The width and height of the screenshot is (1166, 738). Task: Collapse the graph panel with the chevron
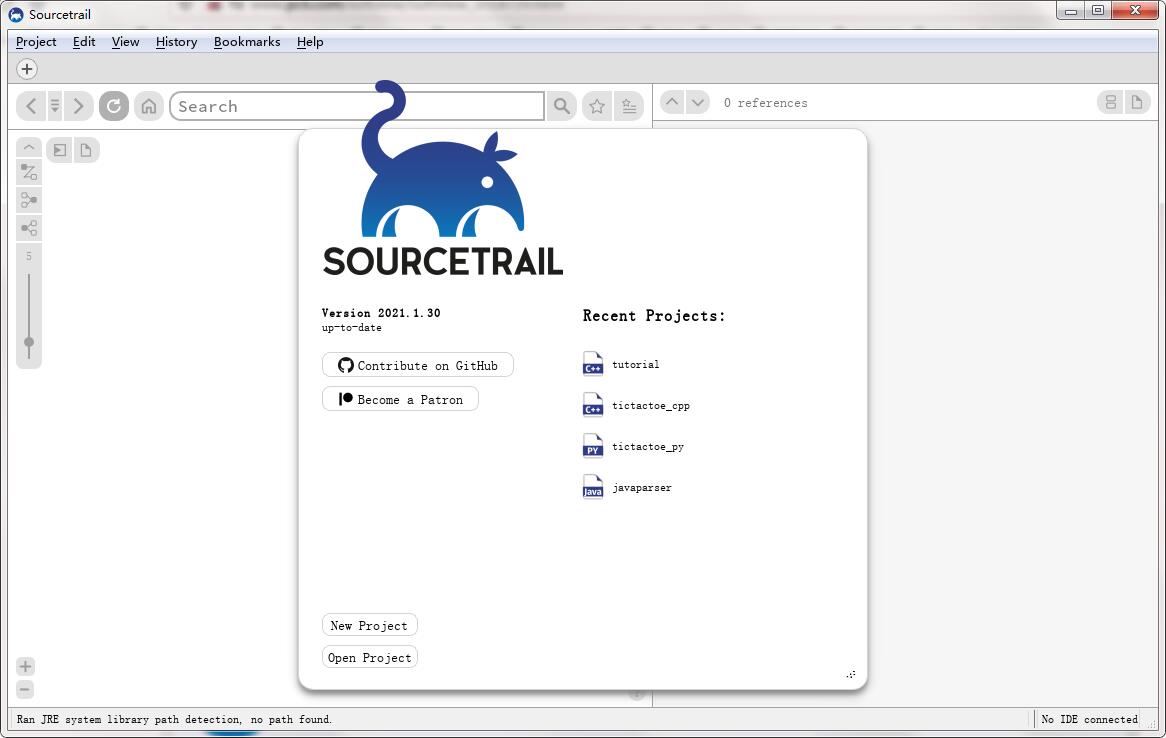28,146
